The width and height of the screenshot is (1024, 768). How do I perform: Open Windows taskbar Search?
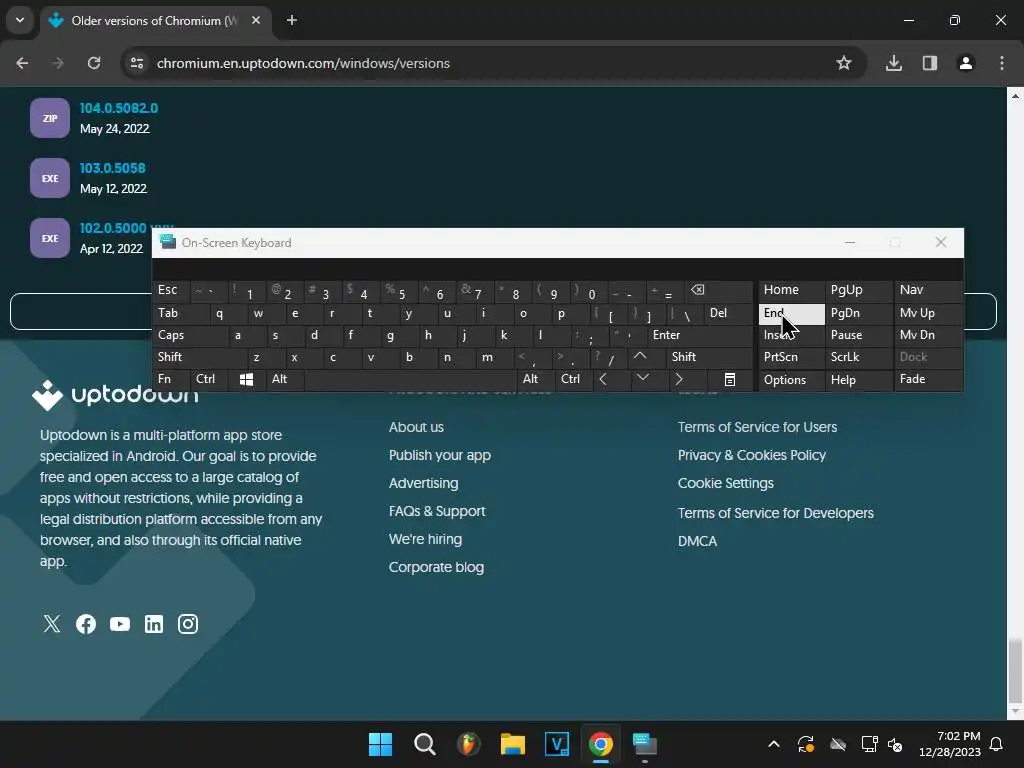pyautogui.click(x=424, y=744)
